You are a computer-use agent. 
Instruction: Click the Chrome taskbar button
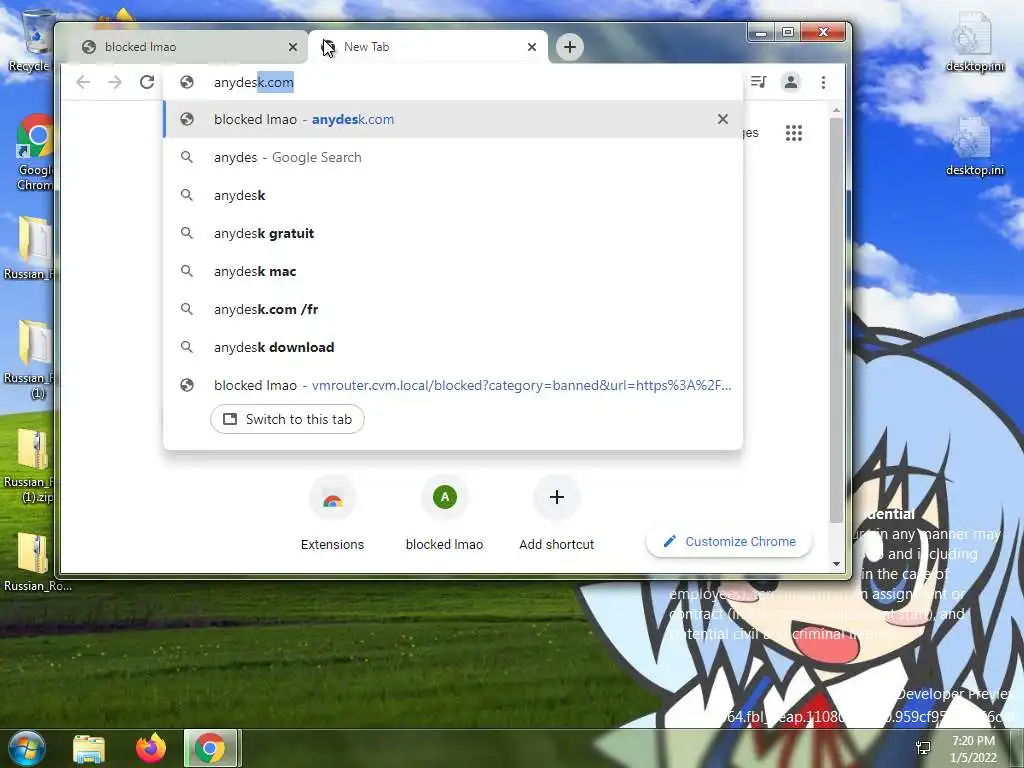[x=210, y=748]
